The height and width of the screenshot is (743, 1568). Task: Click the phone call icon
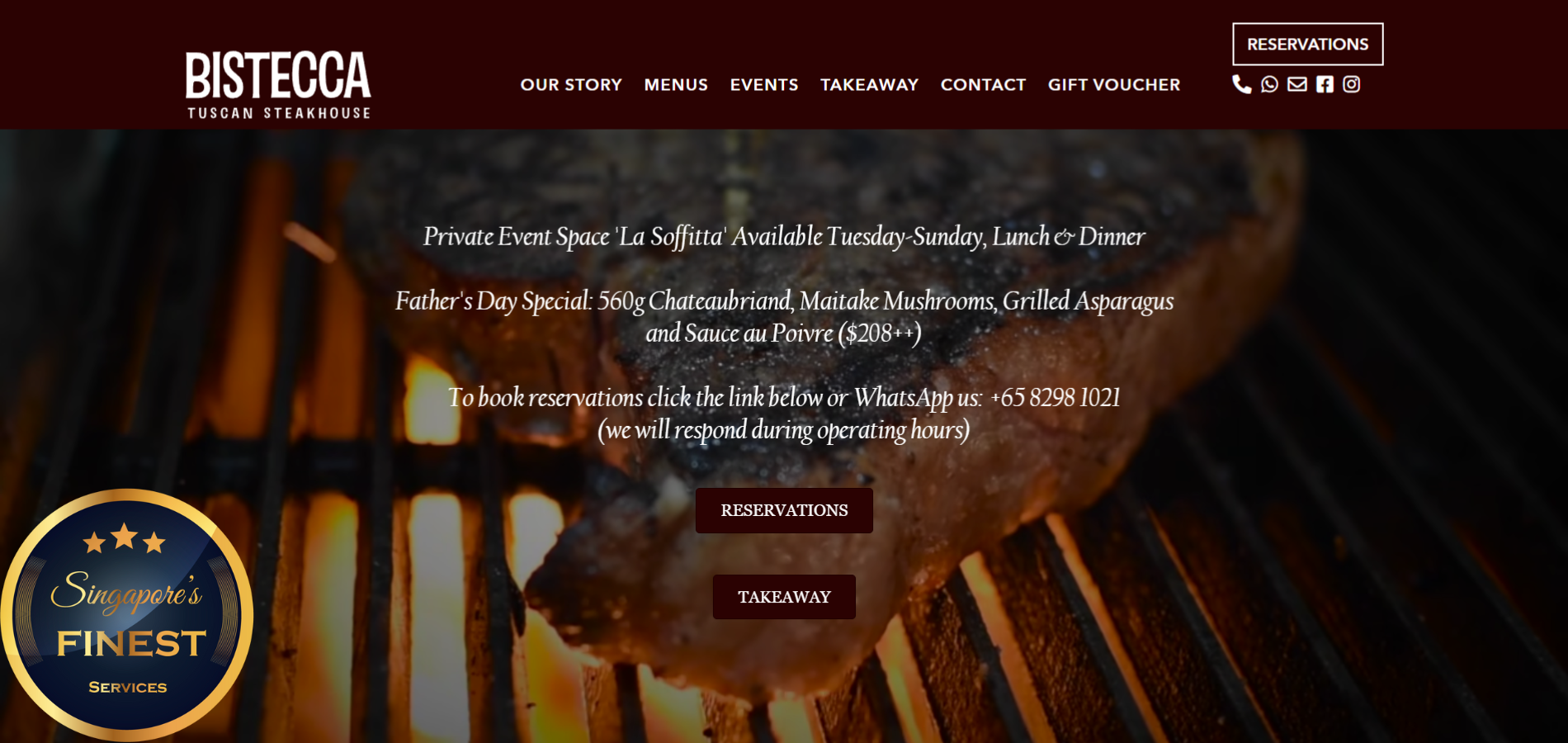[1241, 84]
